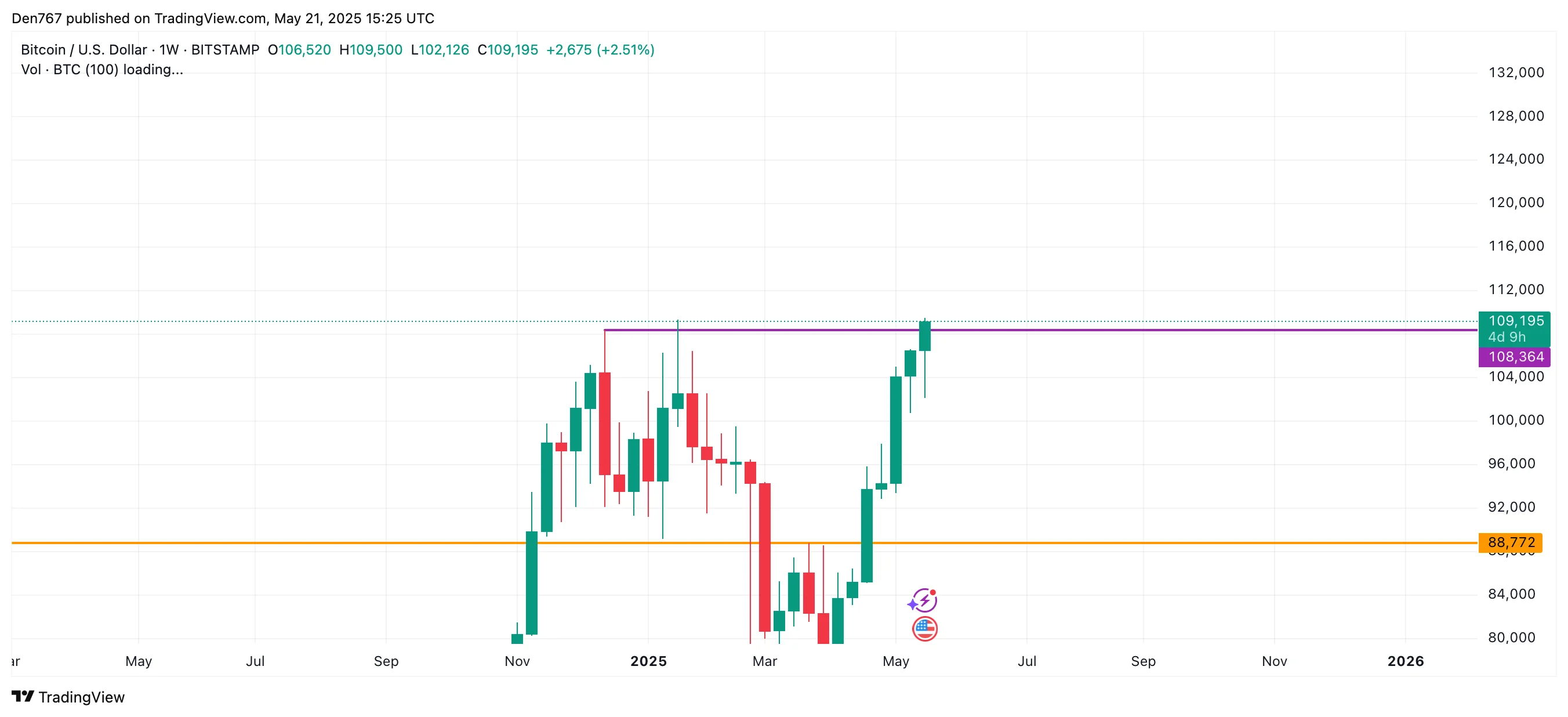Click the BITSTAMP exchange name in legend
The height and width of the screenshot is (717, 1568).
[x=225, y=50]
